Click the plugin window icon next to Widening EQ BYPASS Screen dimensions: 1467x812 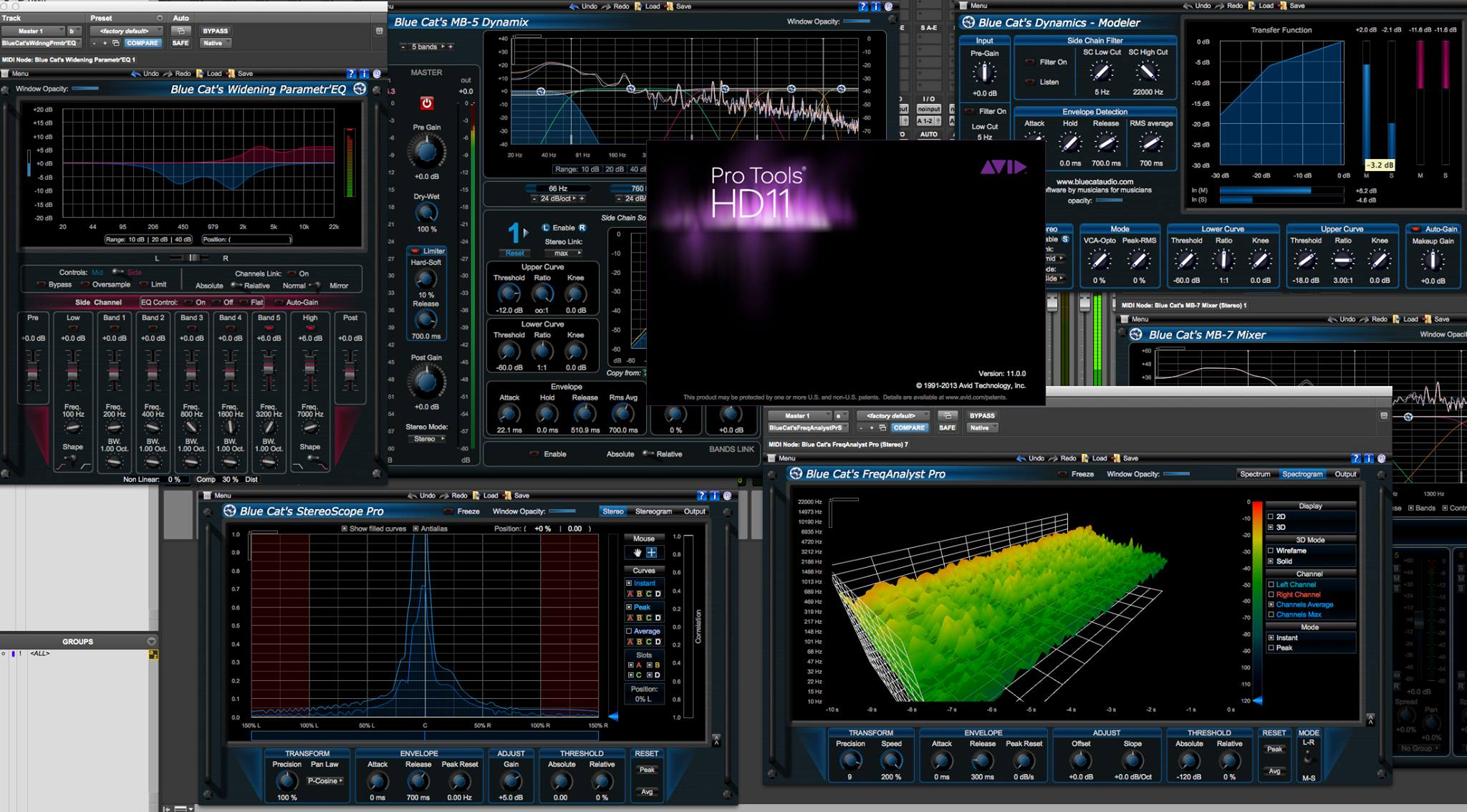pos(181,31)
